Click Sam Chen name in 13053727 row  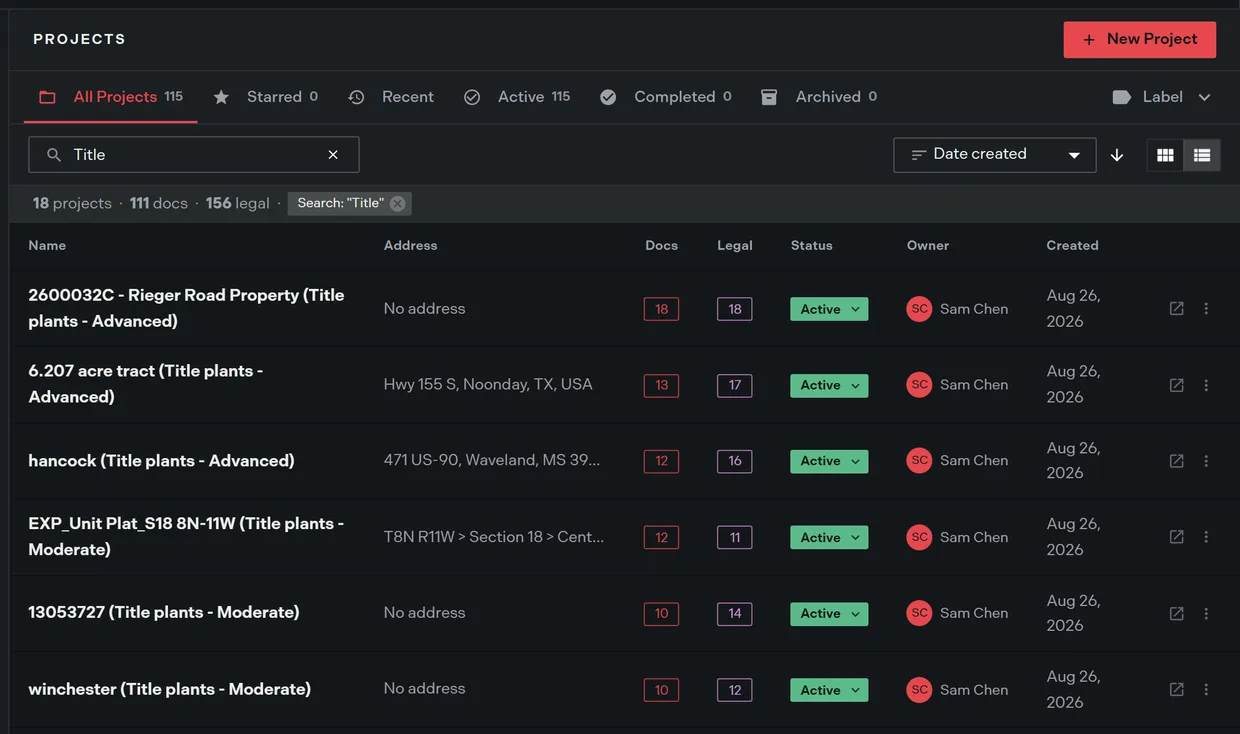pos(974,613)
